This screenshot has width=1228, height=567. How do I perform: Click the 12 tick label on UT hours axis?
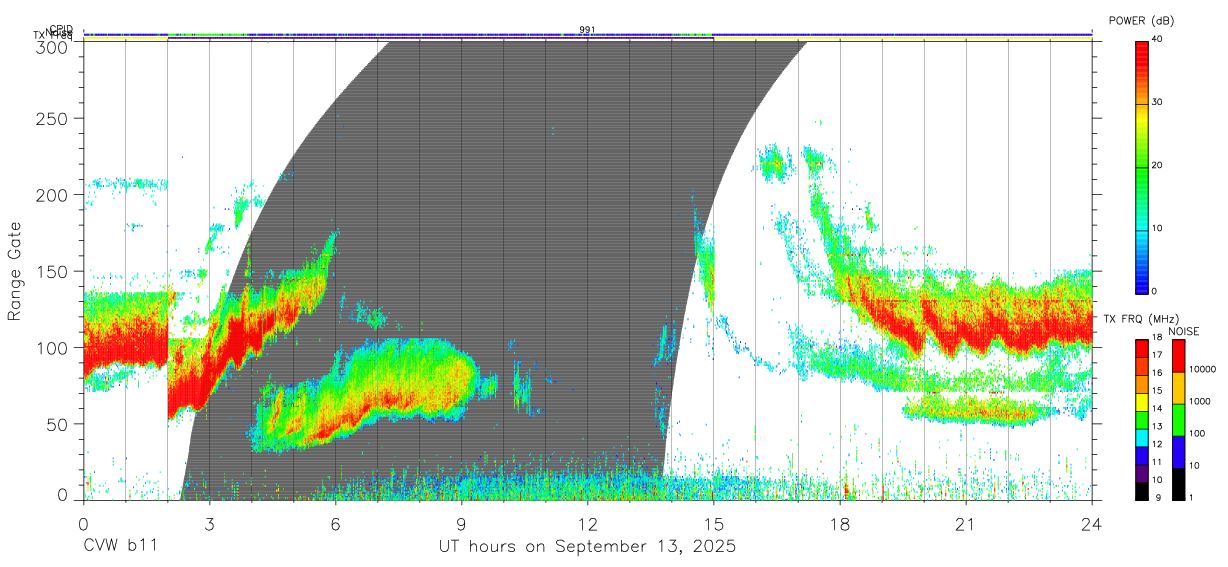click(588, 524)
